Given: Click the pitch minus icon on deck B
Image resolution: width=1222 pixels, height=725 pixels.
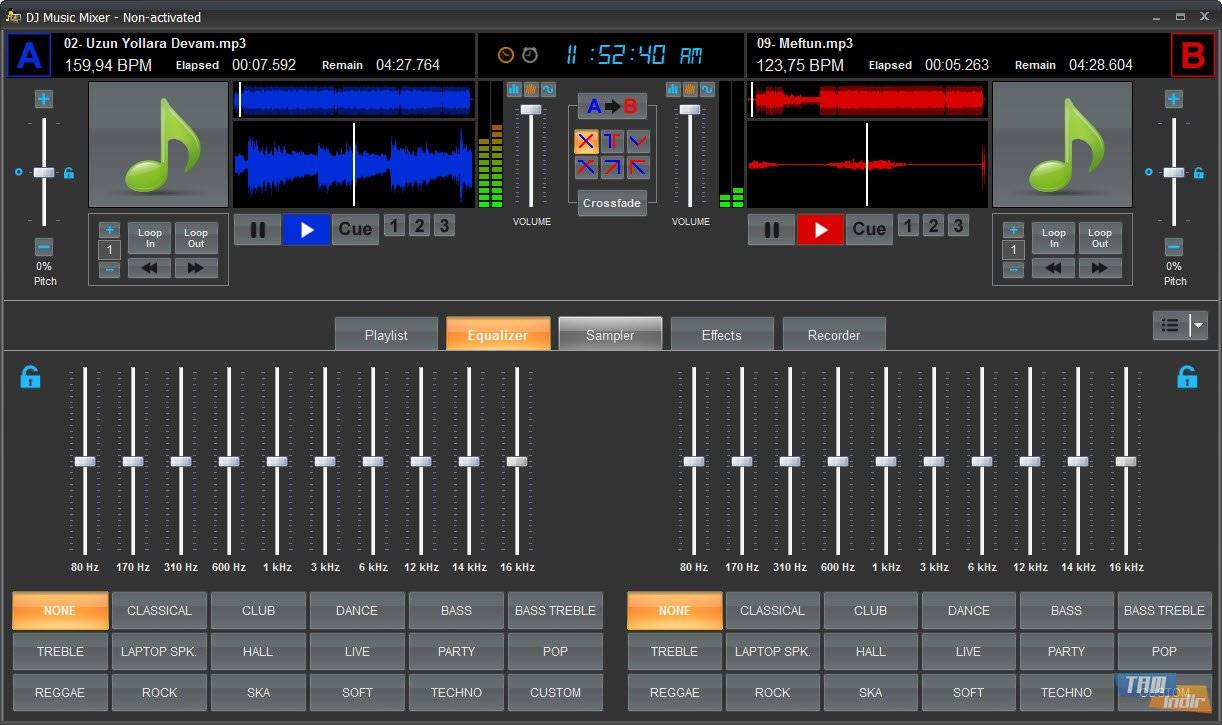Looking at the screenshot, I should pyautogui.click(x=1174, y=247).
